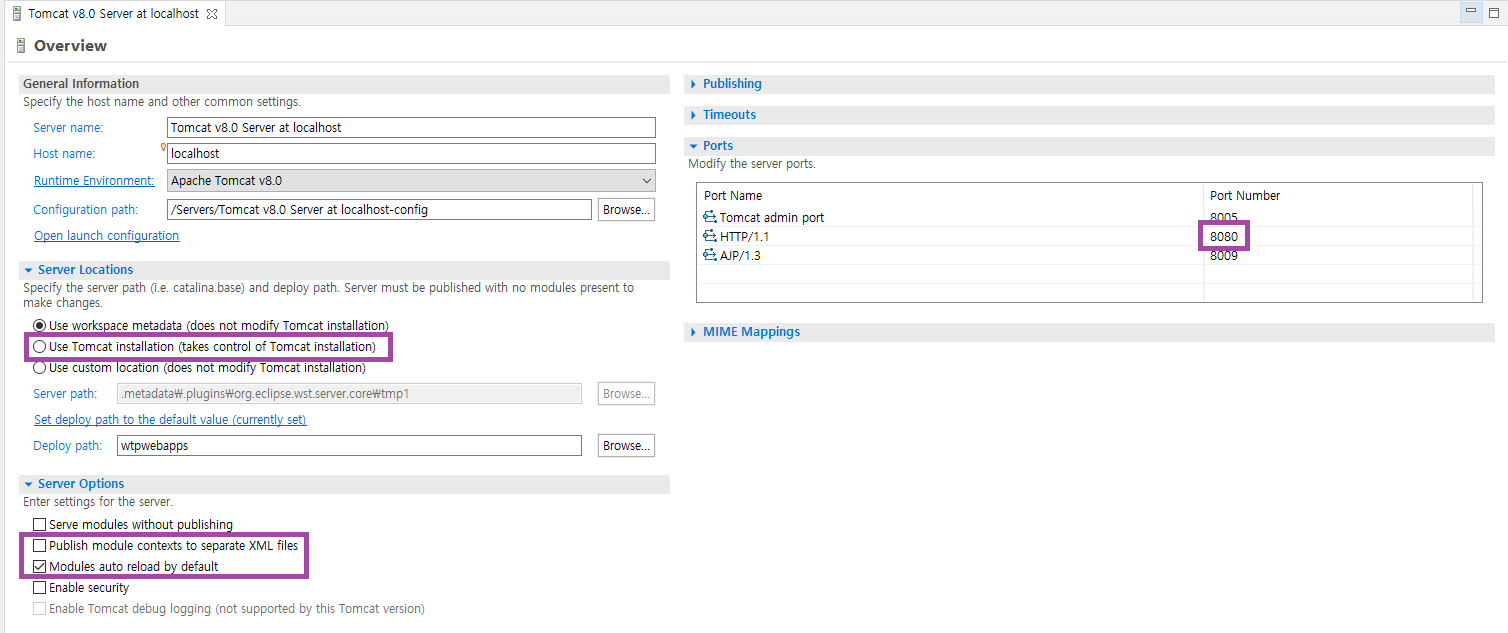Click the AJP/1.3 port row icon
This screenshot has width=1508, height=633.
710,255
